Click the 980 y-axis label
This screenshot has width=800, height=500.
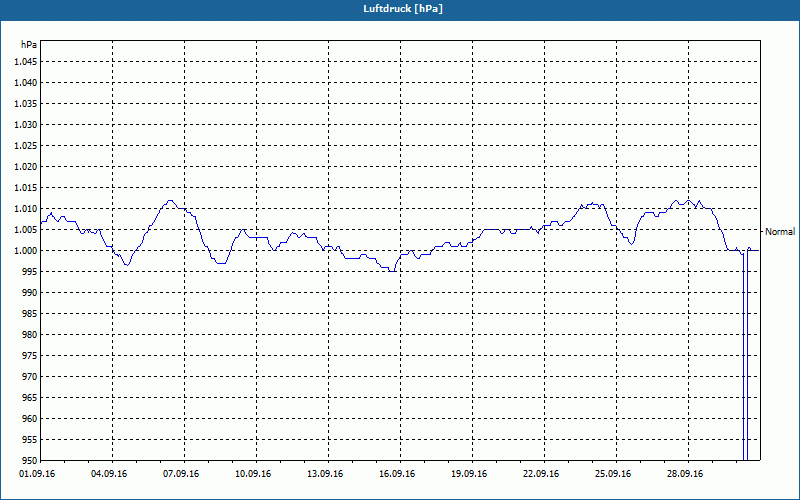click(30, 335)
